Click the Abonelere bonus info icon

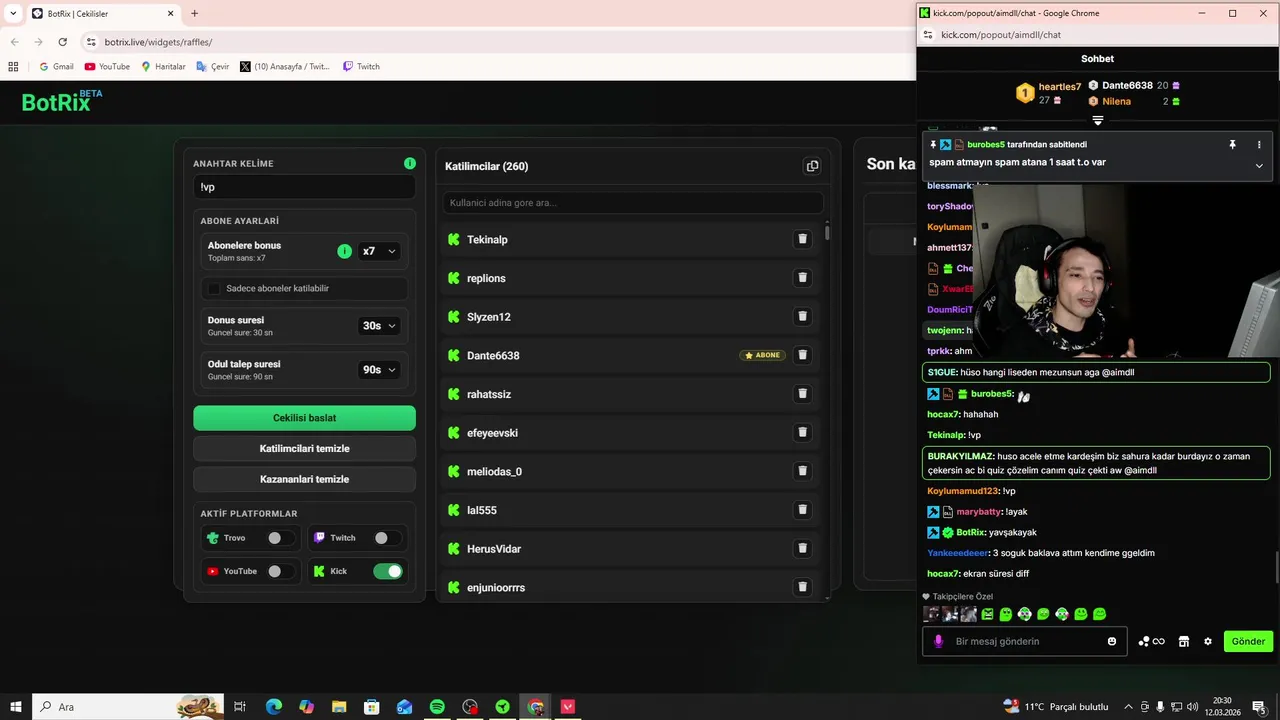[x=344, y=251]
